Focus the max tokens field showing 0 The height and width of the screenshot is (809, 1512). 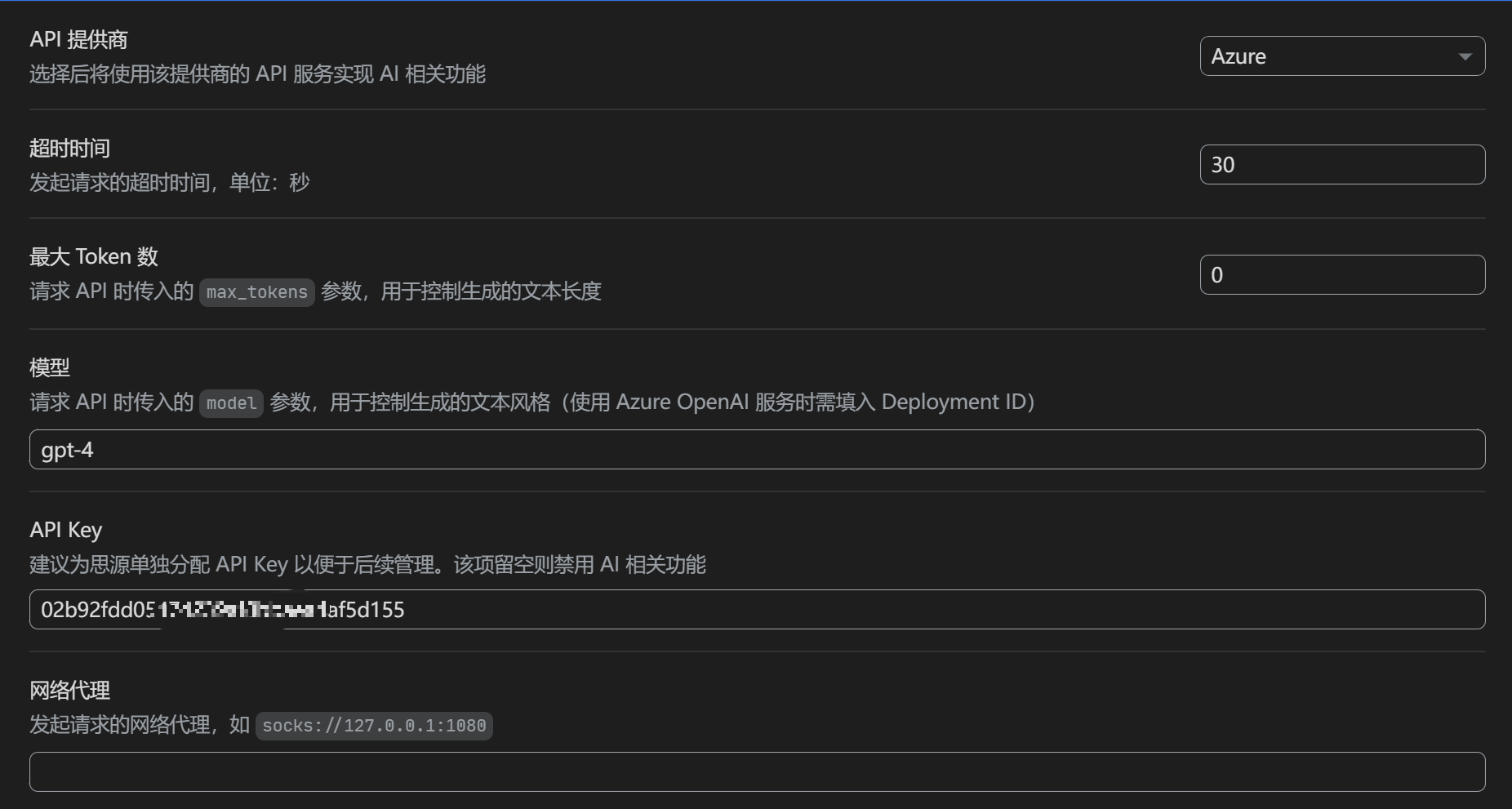[1341, 275]
